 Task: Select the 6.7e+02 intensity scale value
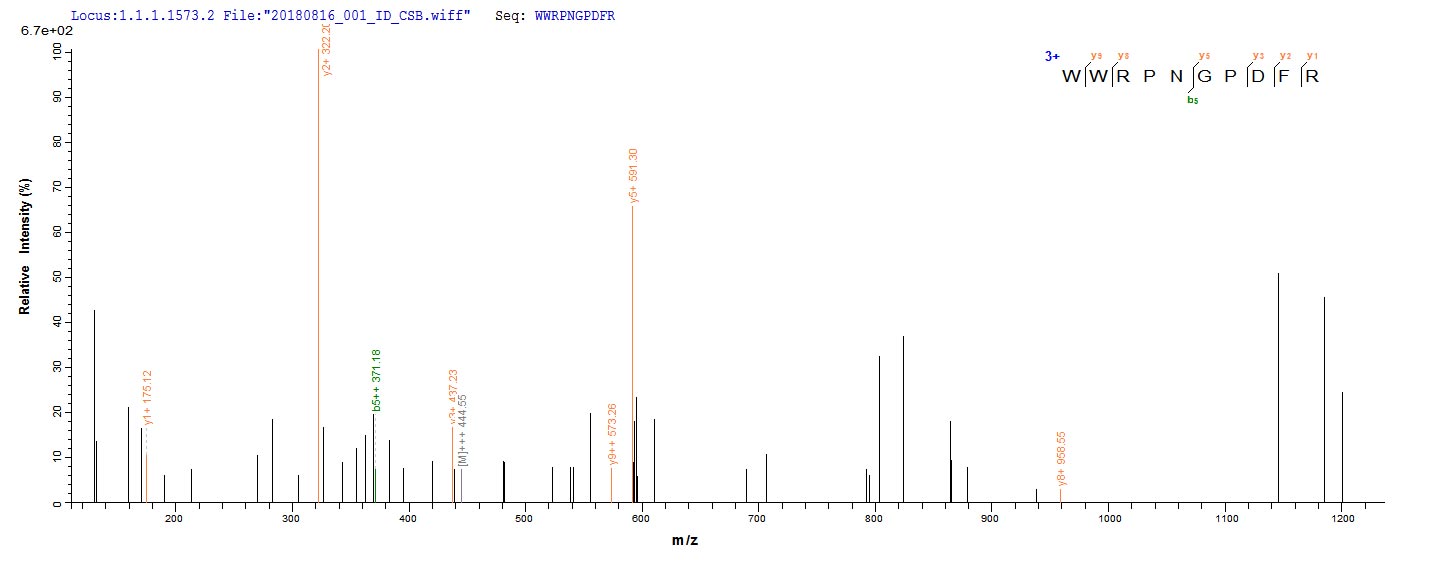42,33
